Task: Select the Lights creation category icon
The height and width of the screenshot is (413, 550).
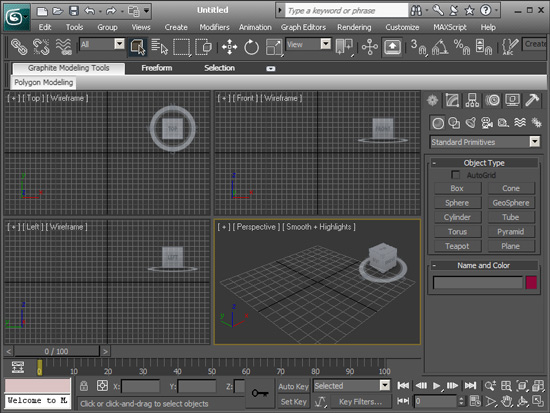Action: pyautogui.click(x=471, y=123)
